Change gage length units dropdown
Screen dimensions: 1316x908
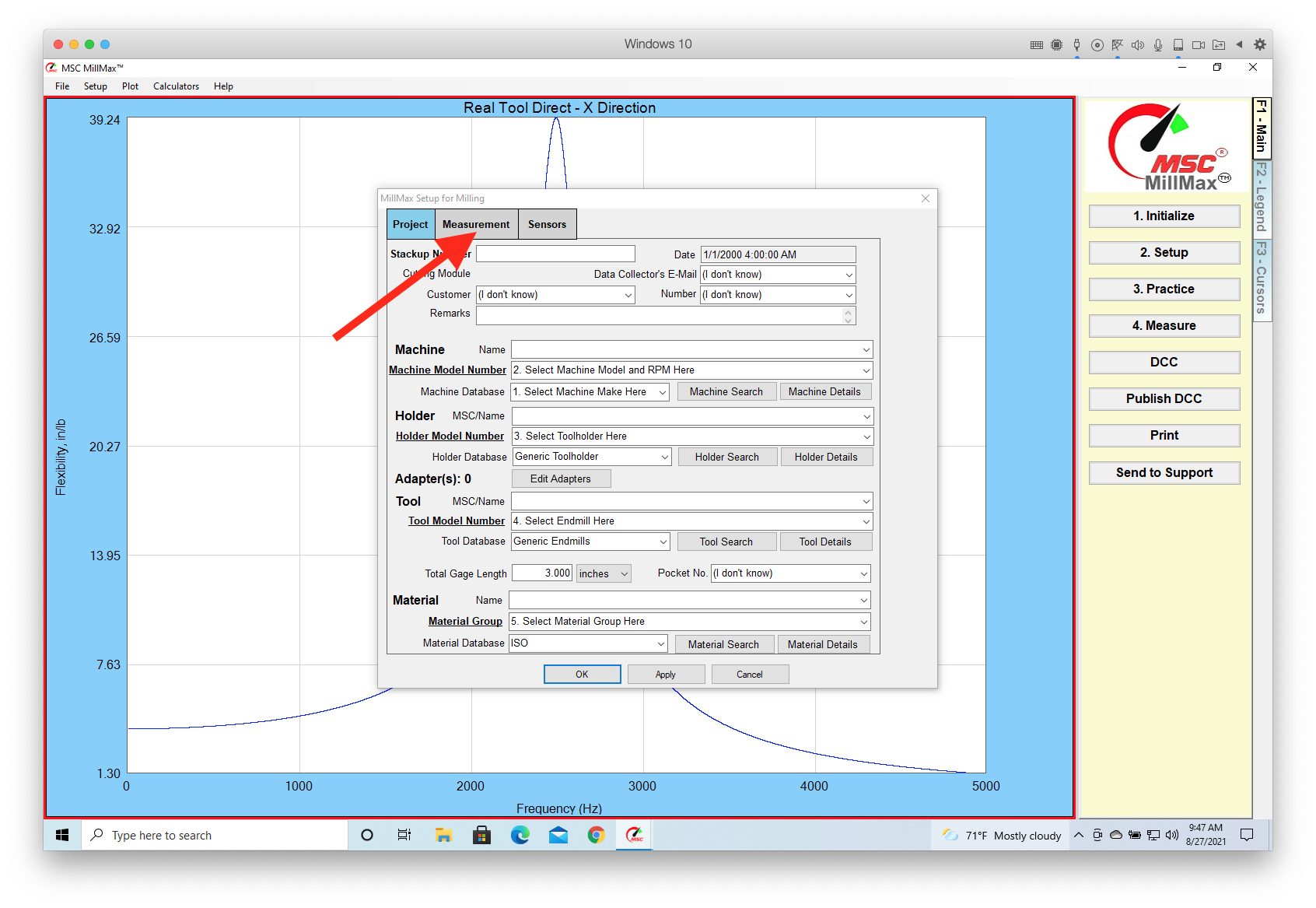pyautogui.click(x=604, y=573)
